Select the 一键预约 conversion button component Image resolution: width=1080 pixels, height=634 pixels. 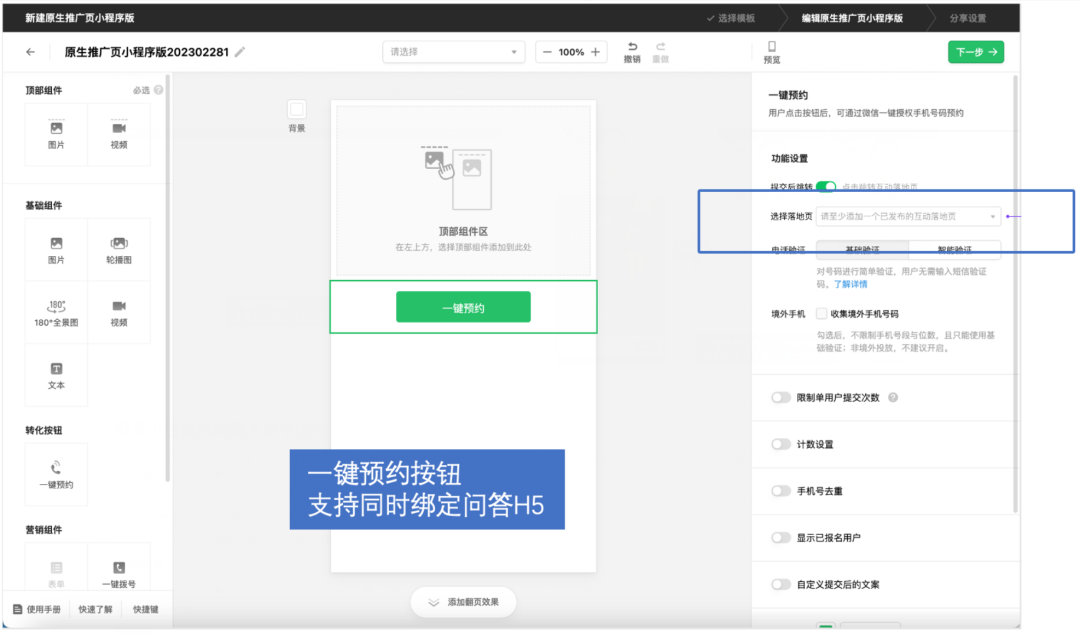point(55,473)
